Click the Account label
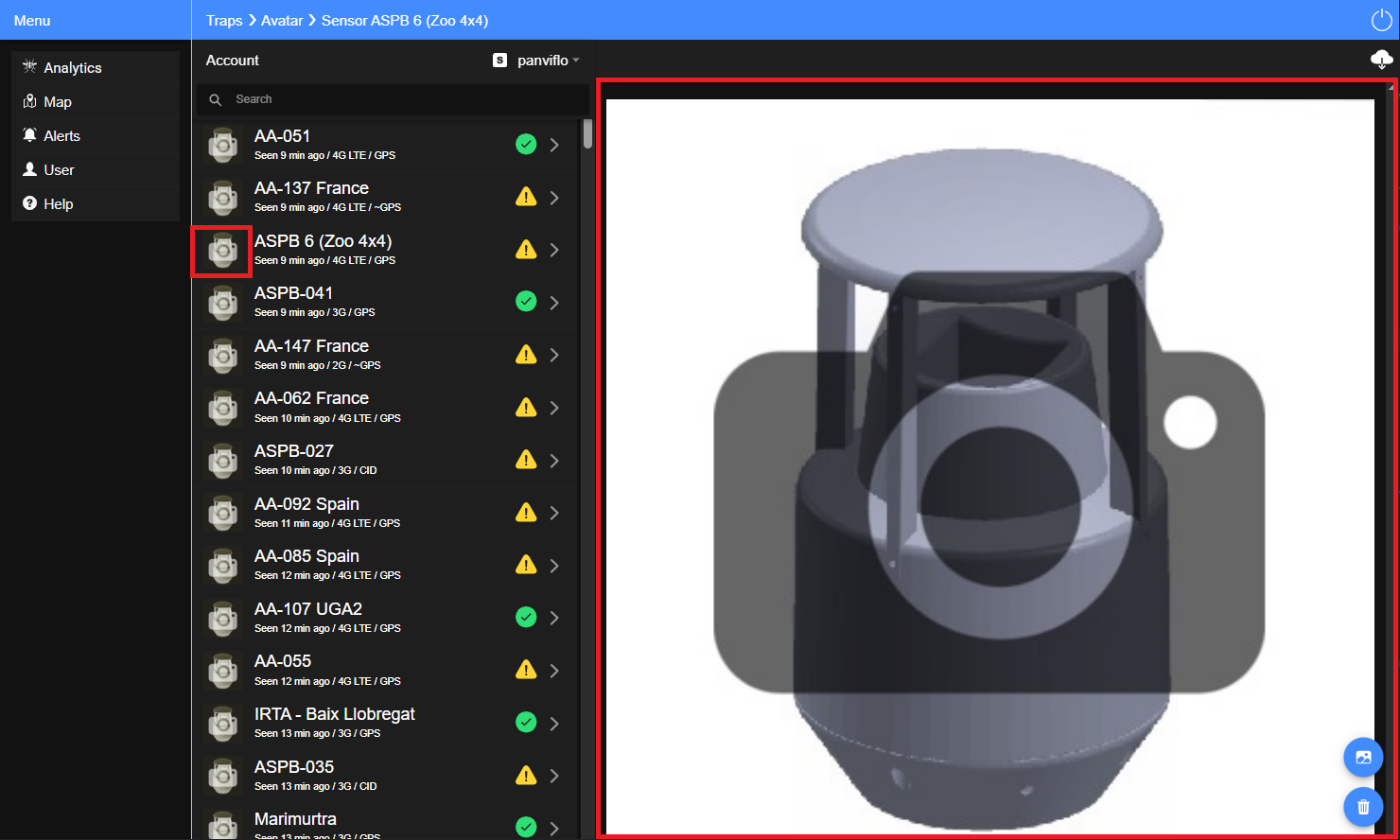Screen dimensions: 1400x840 click(x=233, y=60)
